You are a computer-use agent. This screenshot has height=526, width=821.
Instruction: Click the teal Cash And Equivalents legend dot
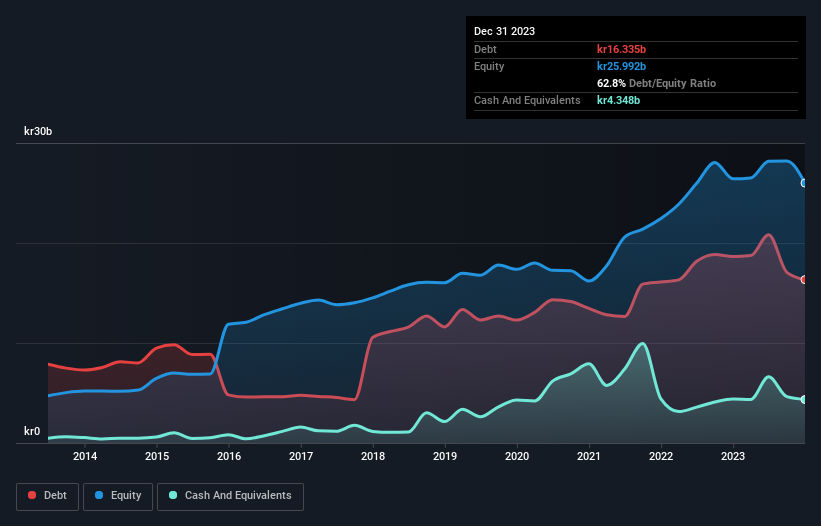pyautogui.click(x=173, y=495)
